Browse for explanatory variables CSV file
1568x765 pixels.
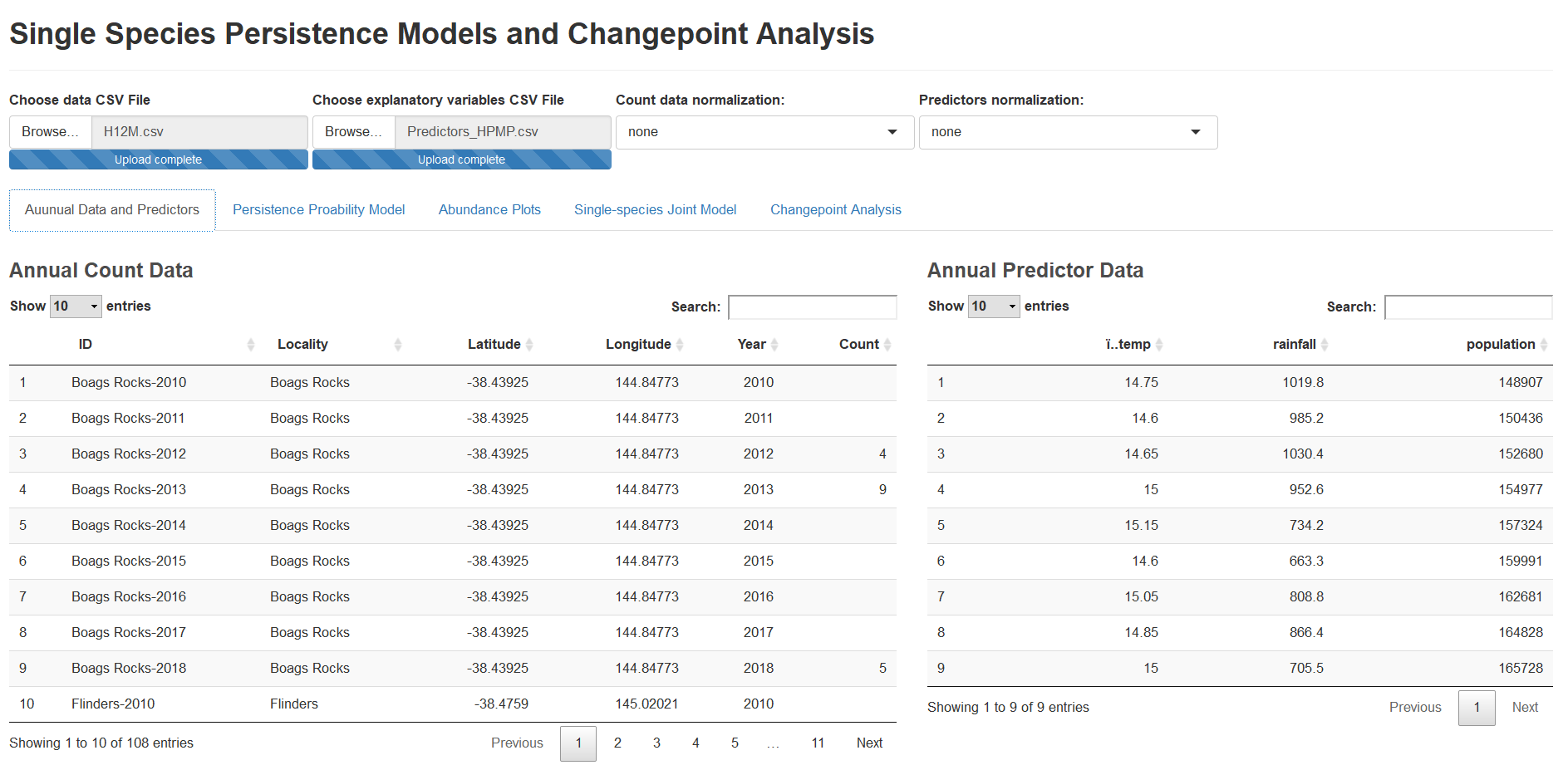click(354, 132)
